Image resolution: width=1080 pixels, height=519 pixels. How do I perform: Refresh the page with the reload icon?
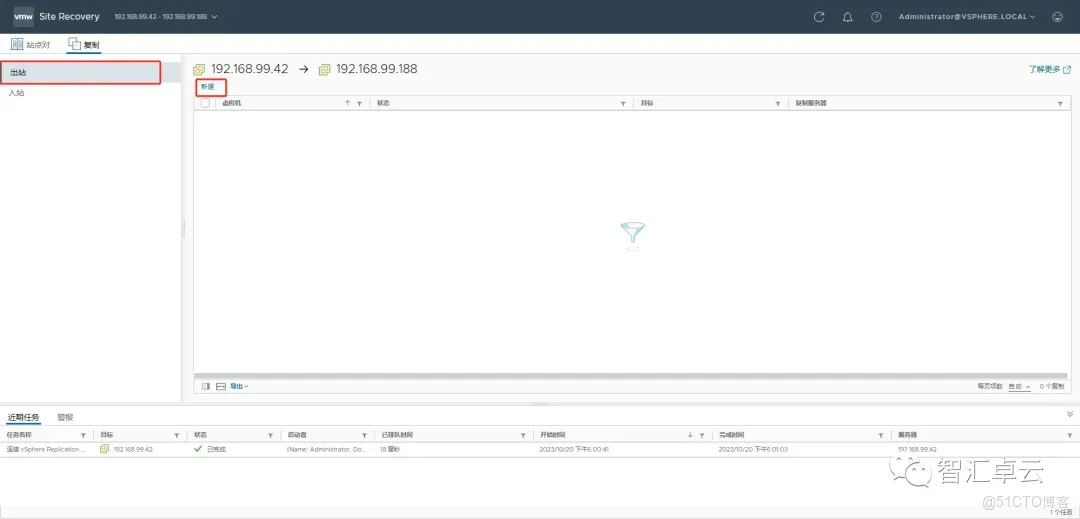[x=819, y=17]
